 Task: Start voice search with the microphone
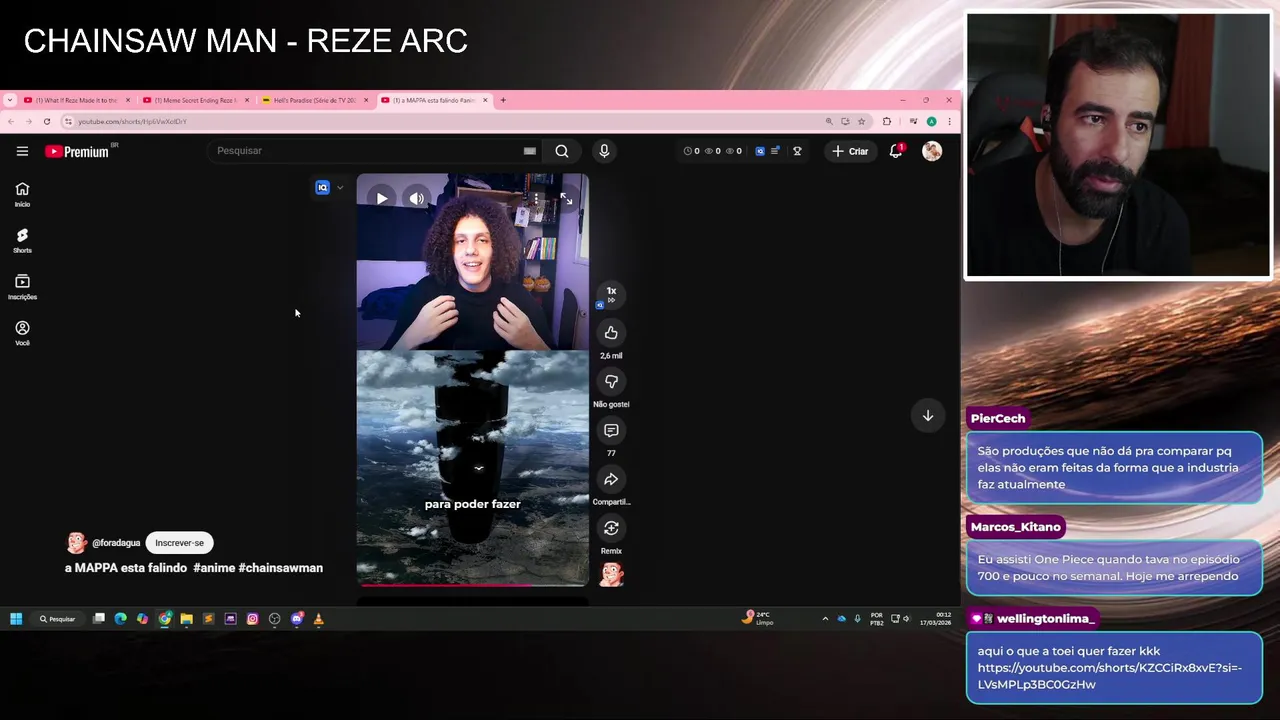604,151
